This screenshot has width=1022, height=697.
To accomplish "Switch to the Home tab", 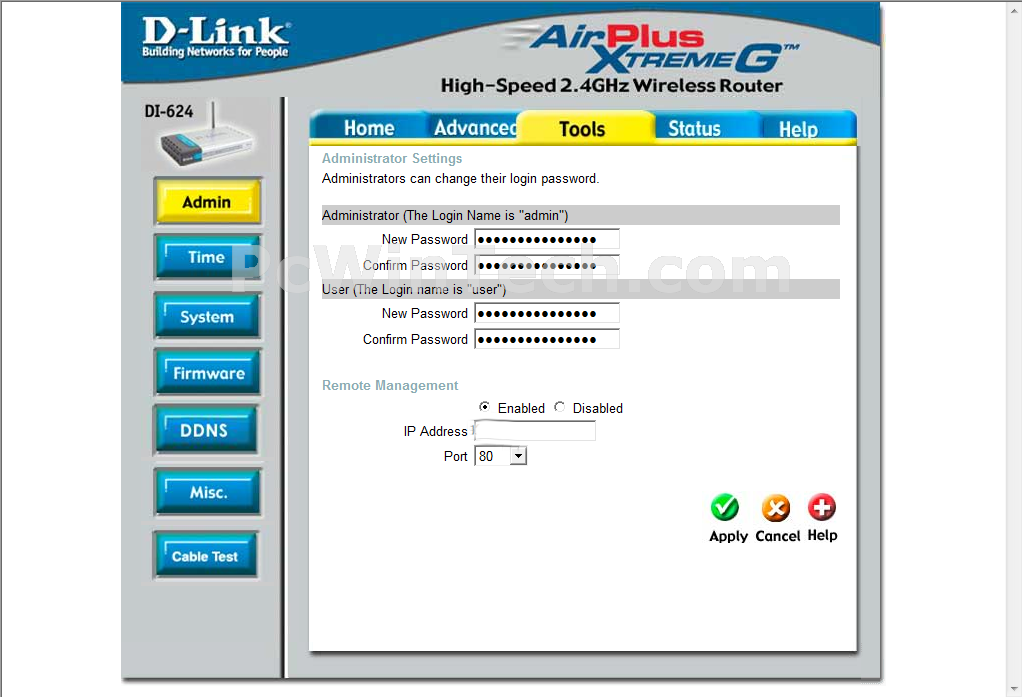I will click(x=369, y=128).
